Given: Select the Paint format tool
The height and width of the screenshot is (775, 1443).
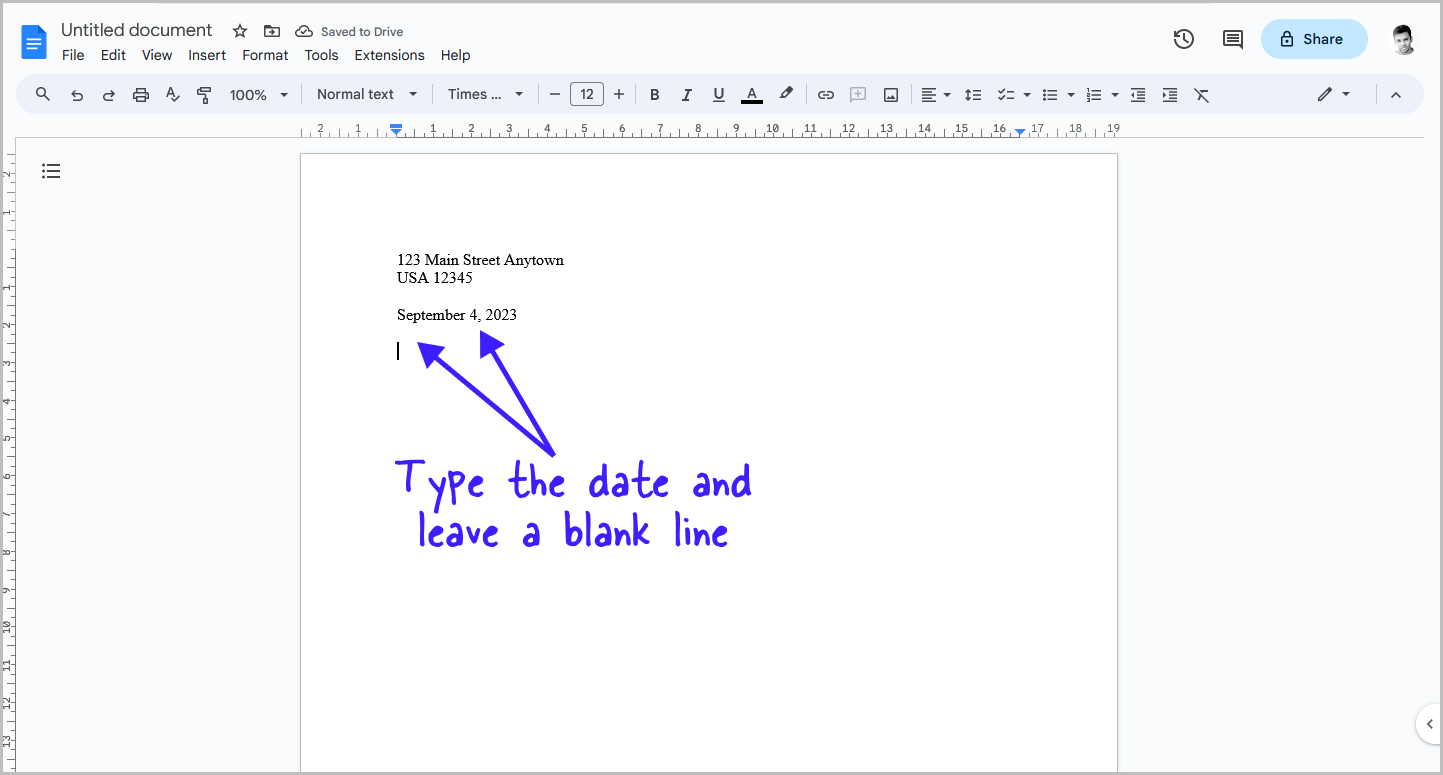Looking at the screenshot, I should (204, 94).
